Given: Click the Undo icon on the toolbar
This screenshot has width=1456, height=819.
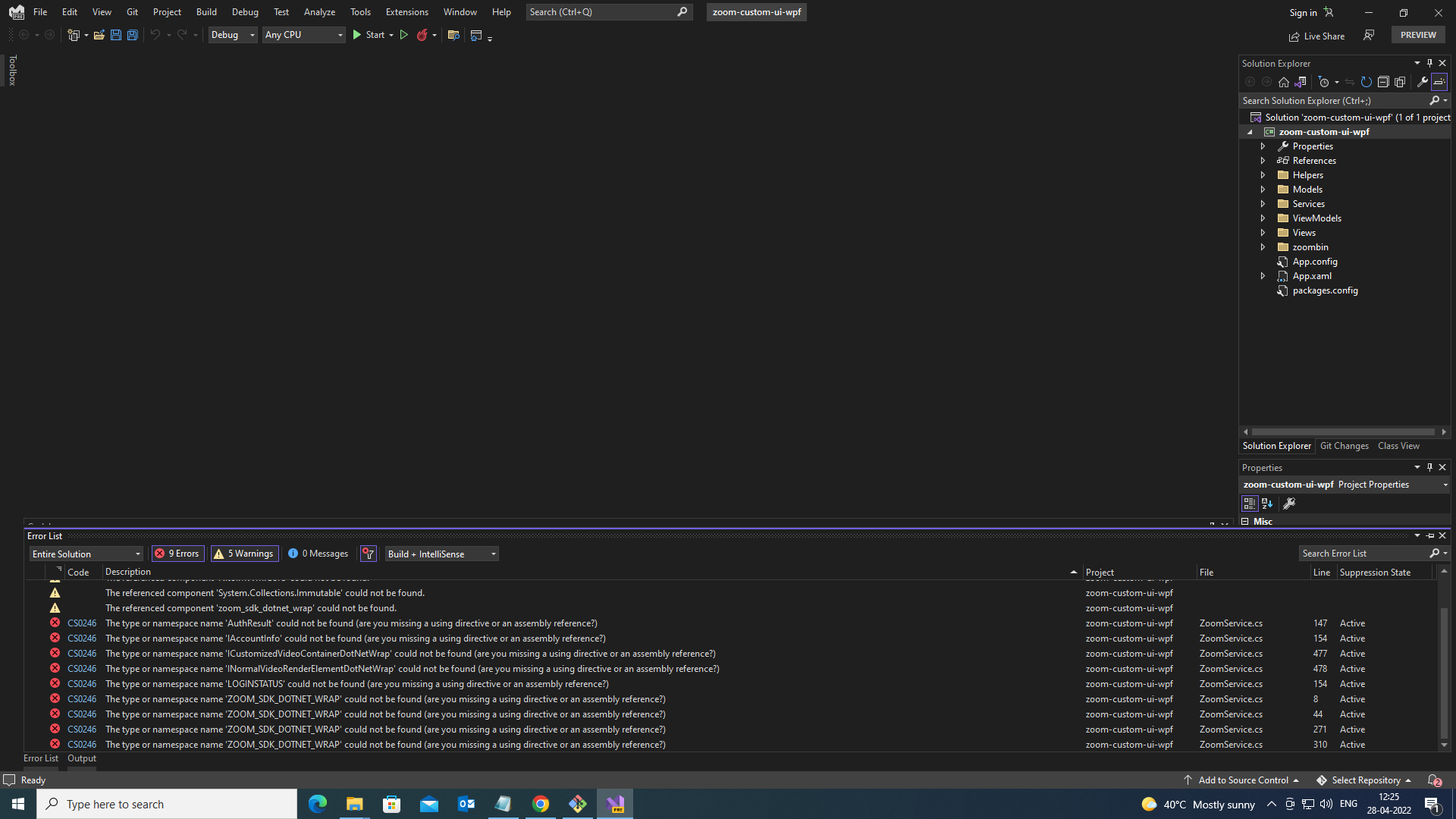Looking at the screenshot, I should (155, 35).
